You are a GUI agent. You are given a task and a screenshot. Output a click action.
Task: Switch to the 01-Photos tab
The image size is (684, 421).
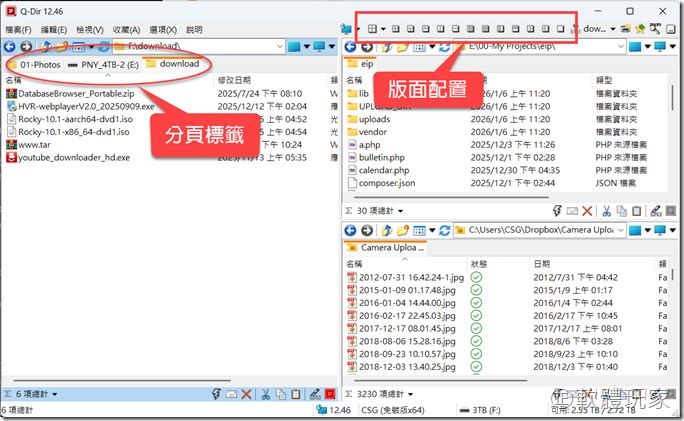click(34, 64)
